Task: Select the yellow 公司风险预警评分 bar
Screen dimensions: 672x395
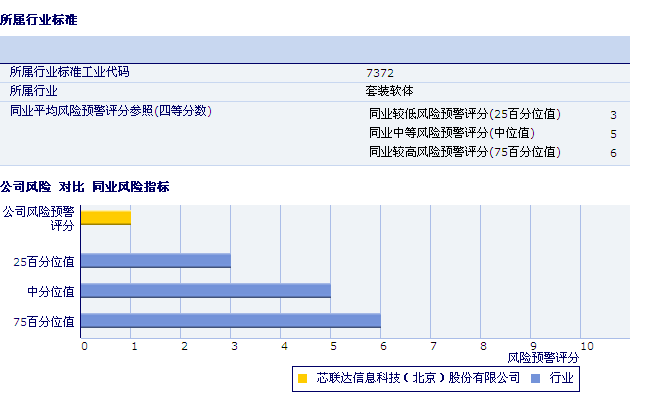Action: tap(106, 218)
